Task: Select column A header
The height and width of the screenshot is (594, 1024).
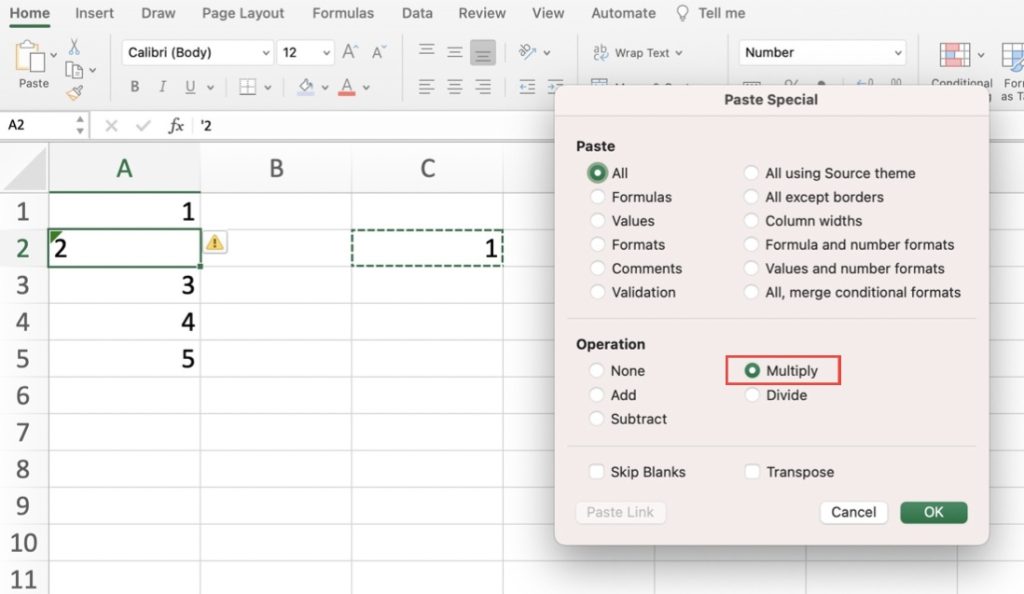Action: coord(124,168)
